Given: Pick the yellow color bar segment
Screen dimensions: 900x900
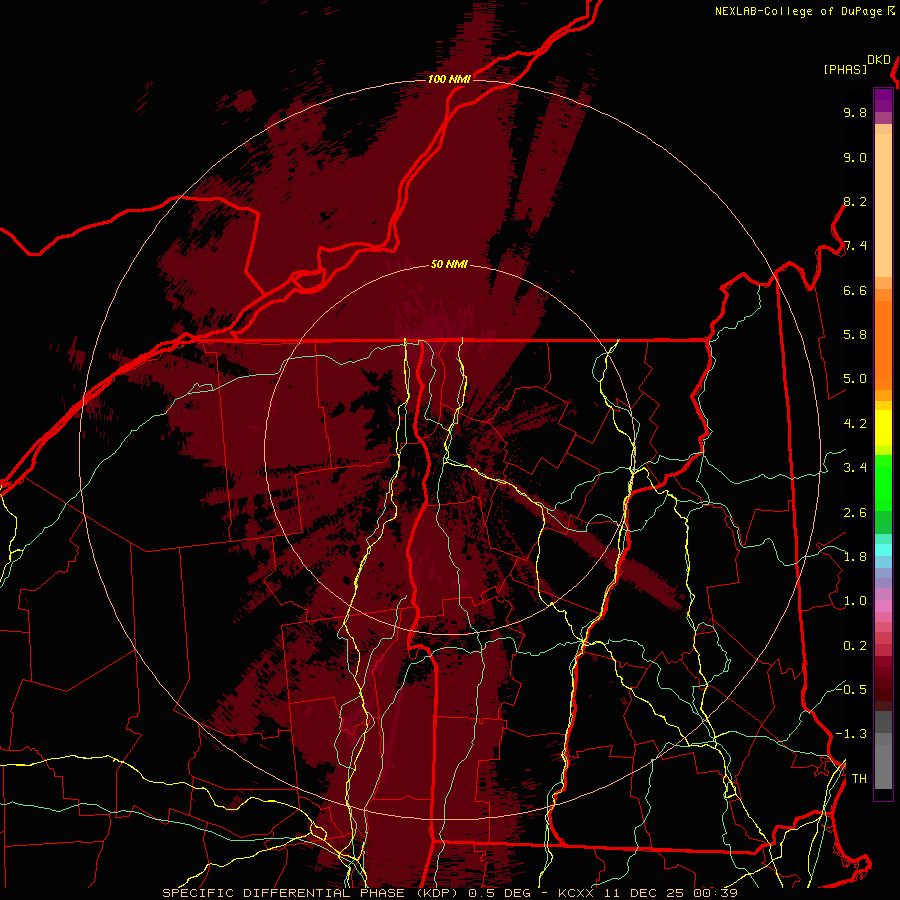Looking at the screenshot, I should (883, 428).
